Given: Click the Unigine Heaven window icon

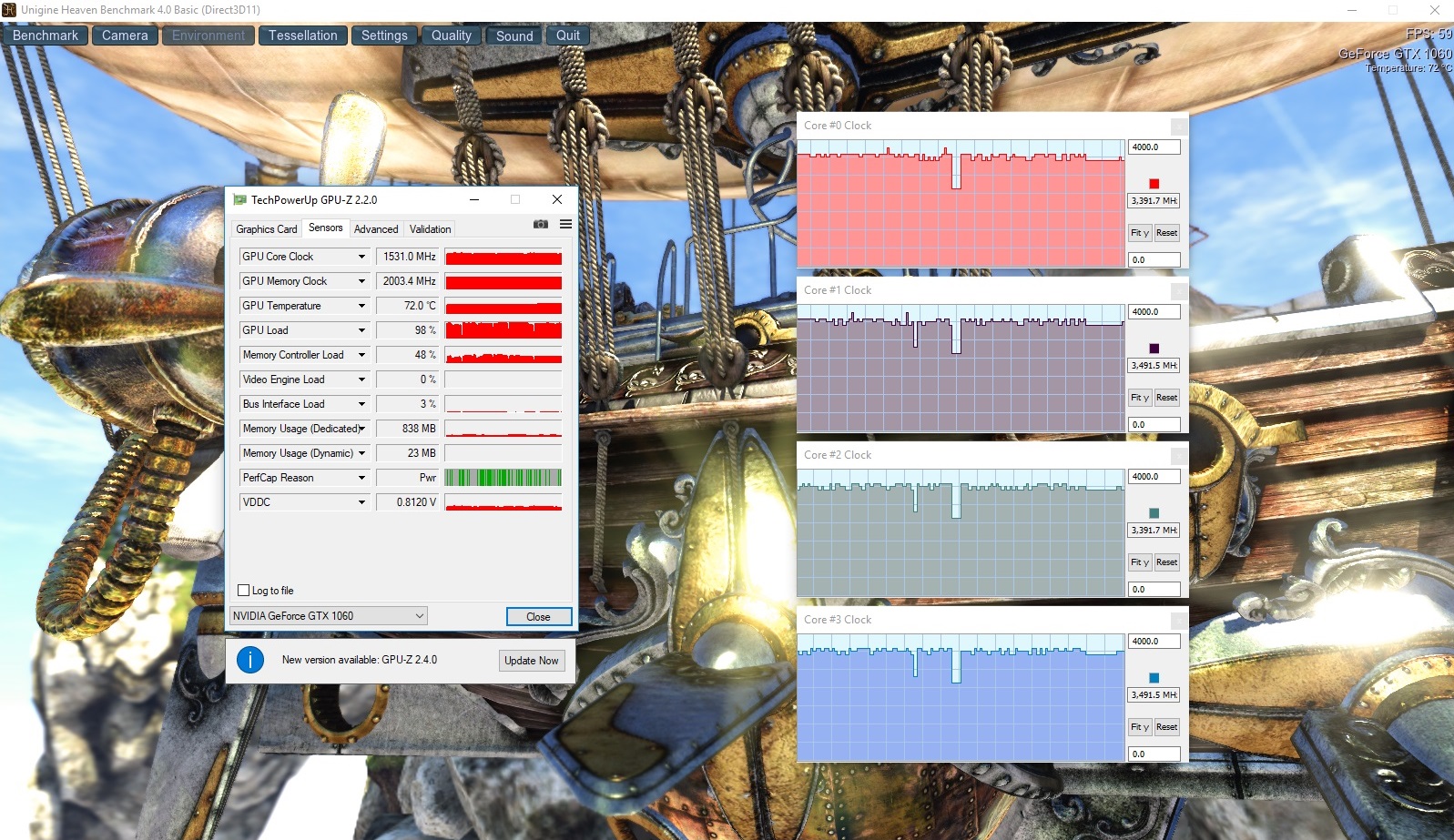Looking at the screenshot, I should click(x=9, y=10).
